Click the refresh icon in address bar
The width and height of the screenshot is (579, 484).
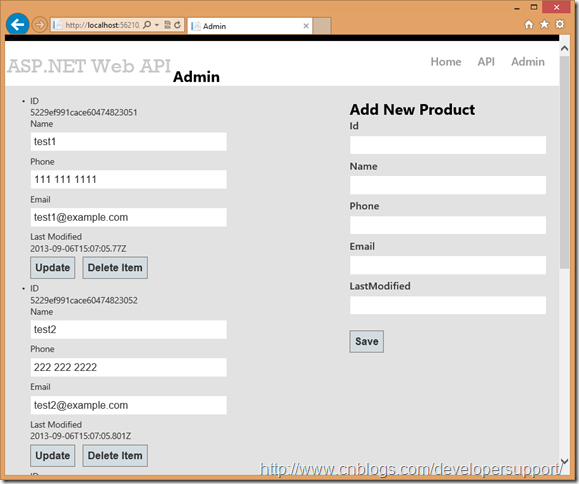click(178, 25)
